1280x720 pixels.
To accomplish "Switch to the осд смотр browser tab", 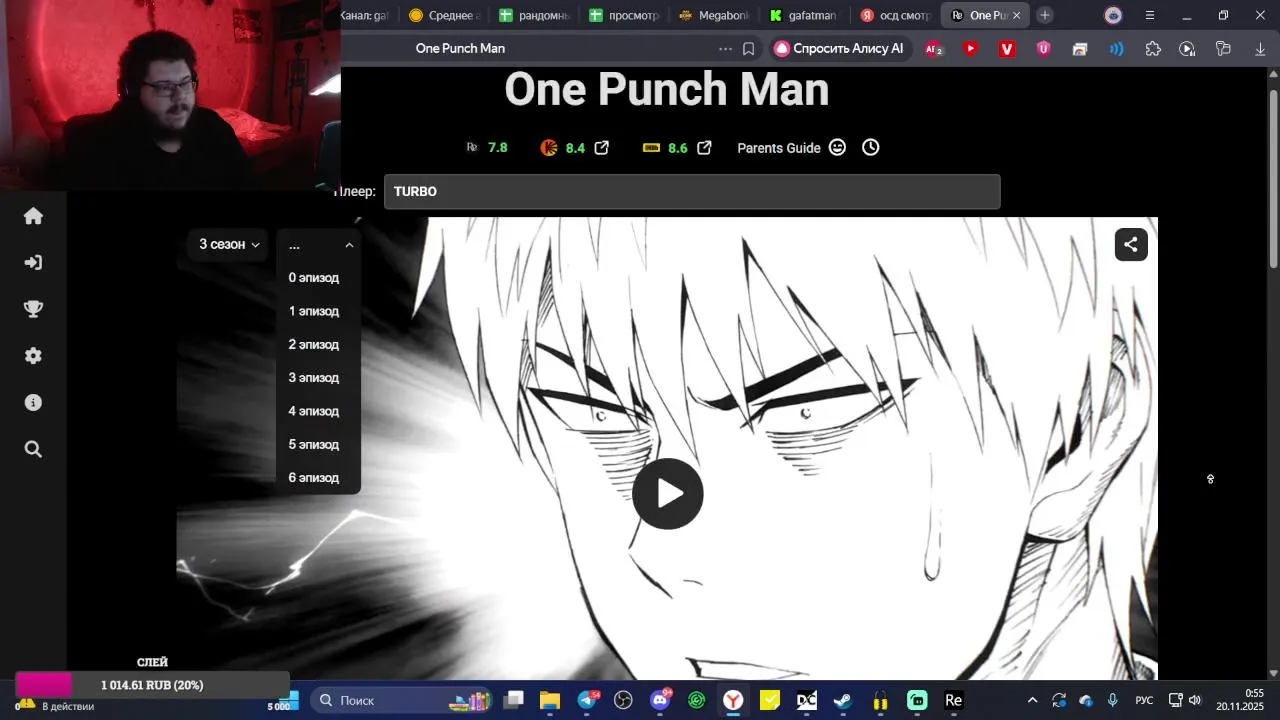I will pyautogui.click(x=895, y=15).
